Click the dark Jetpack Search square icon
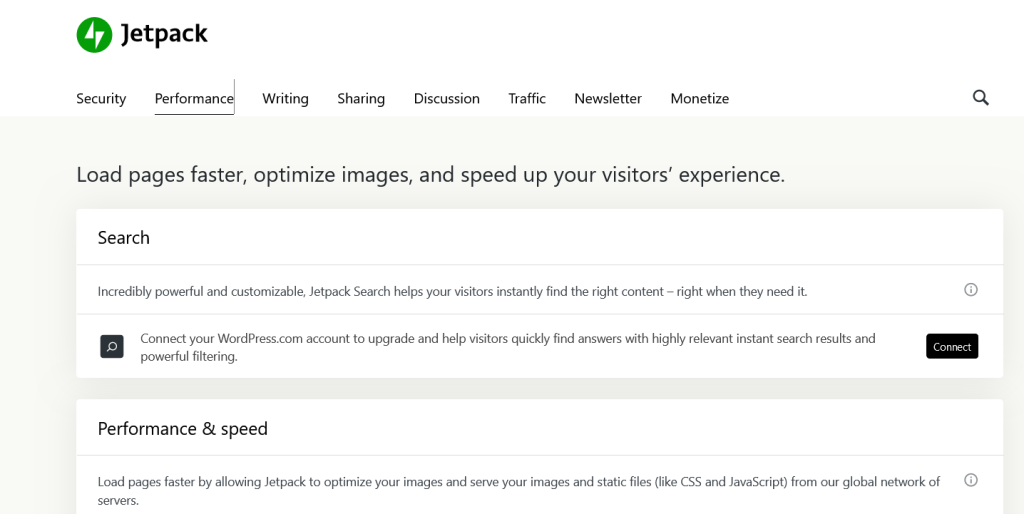1024x514 pixels. [112, 347]
